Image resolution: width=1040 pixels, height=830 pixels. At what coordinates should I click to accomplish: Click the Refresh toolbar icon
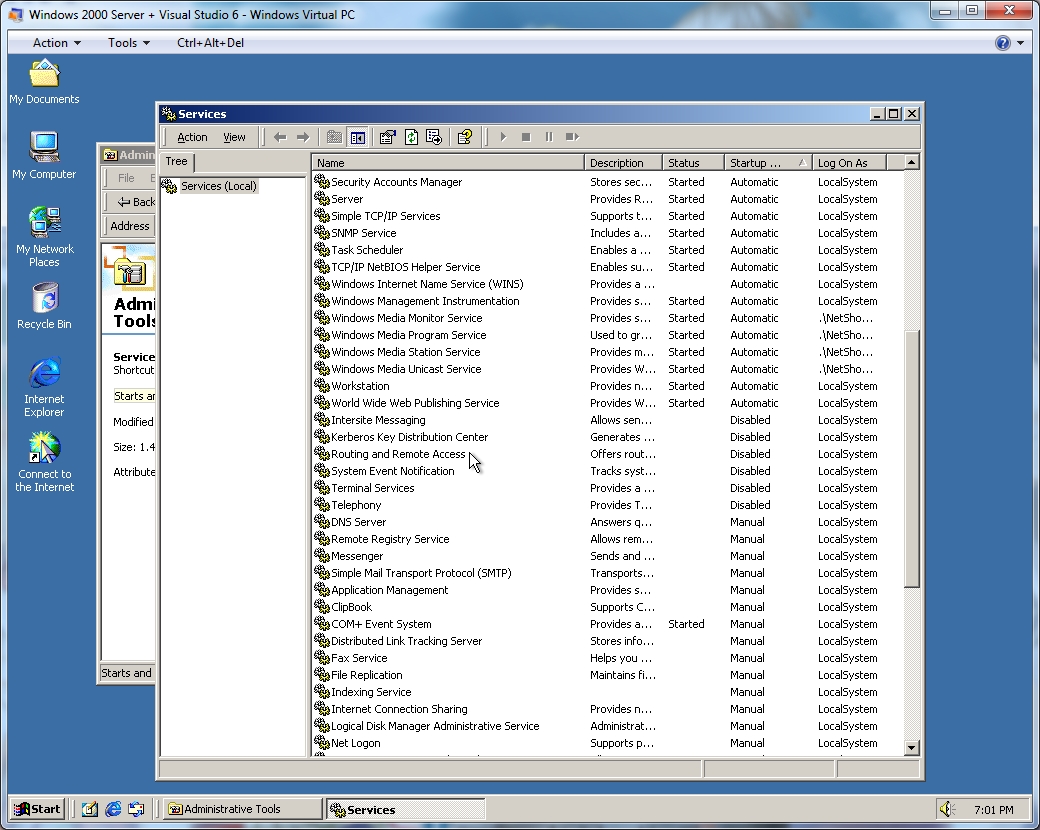[x=411, y=137]
